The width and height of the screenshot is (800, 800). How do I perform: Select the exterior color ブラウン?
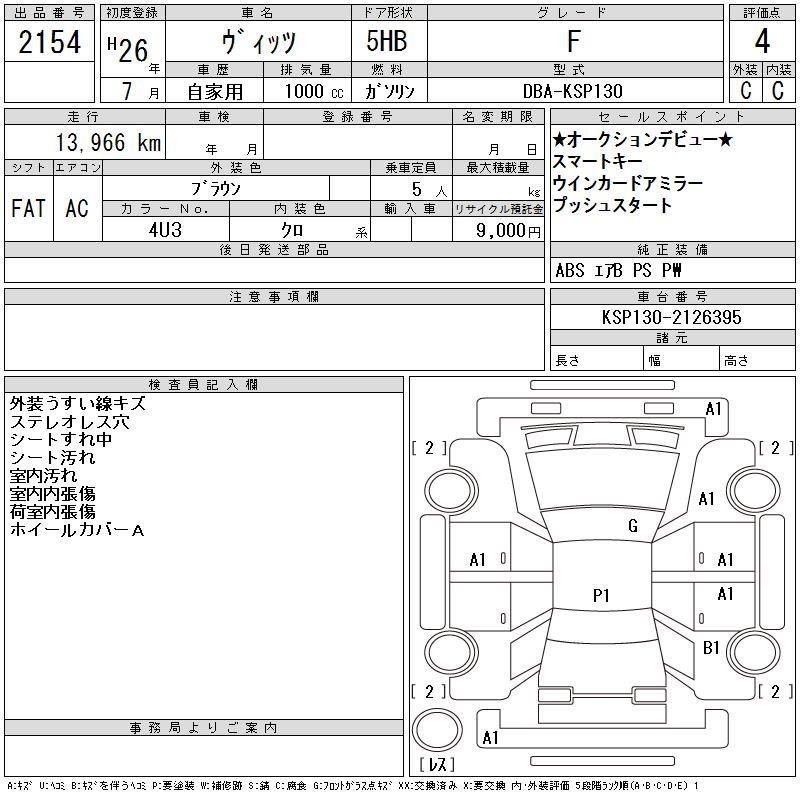(216, 189)
